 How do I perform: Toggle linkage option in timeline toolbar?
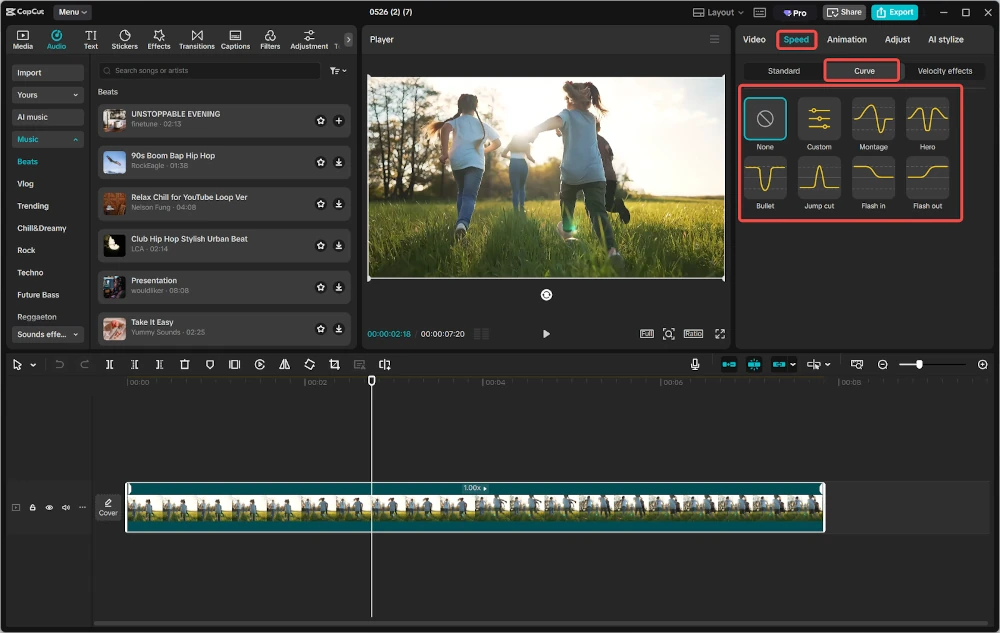(x=779, y=365)
